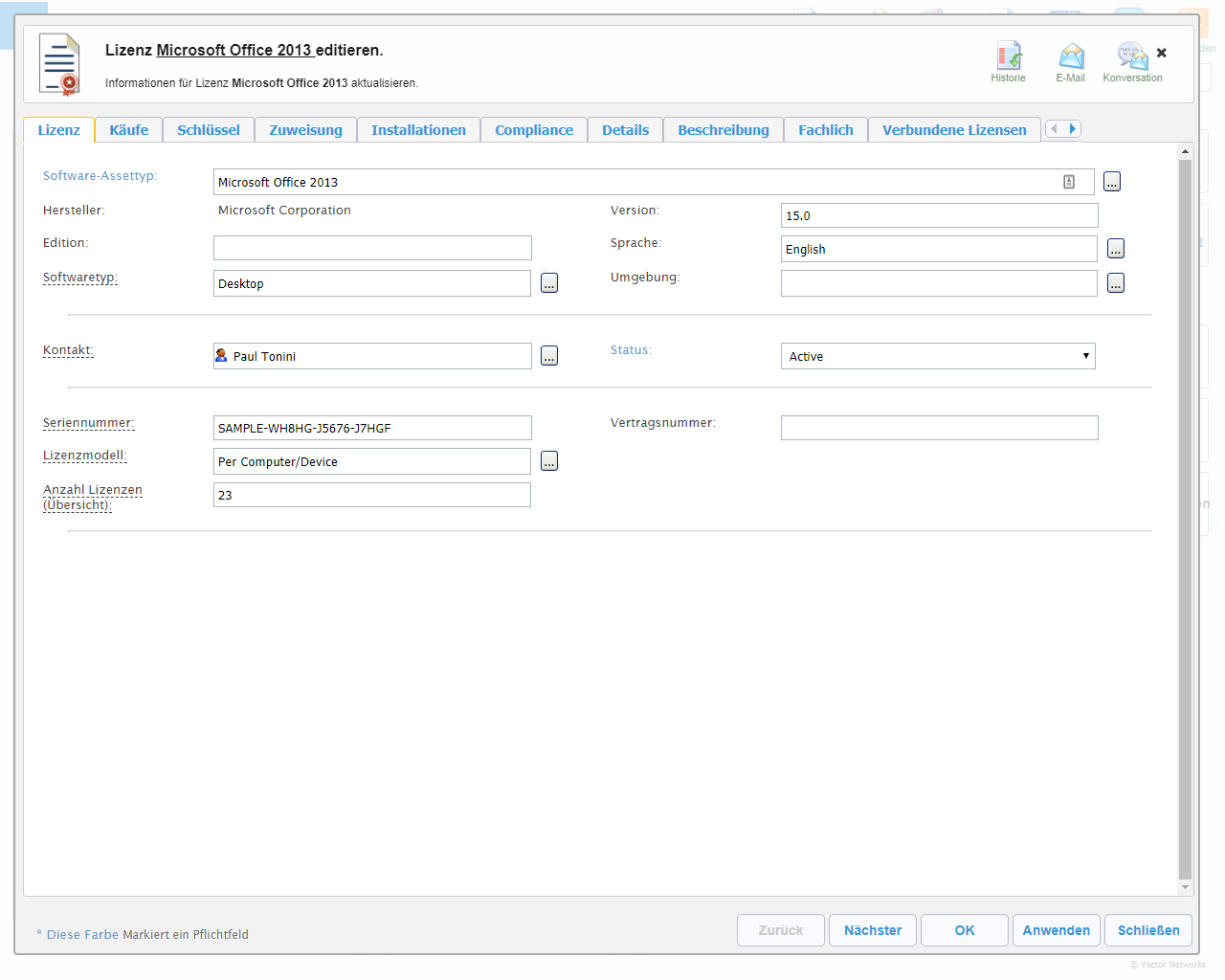Open browse button next to Sprache
Image resolution: width=1225 pixels, height=980 pixels.
(x=1116, y=249)
